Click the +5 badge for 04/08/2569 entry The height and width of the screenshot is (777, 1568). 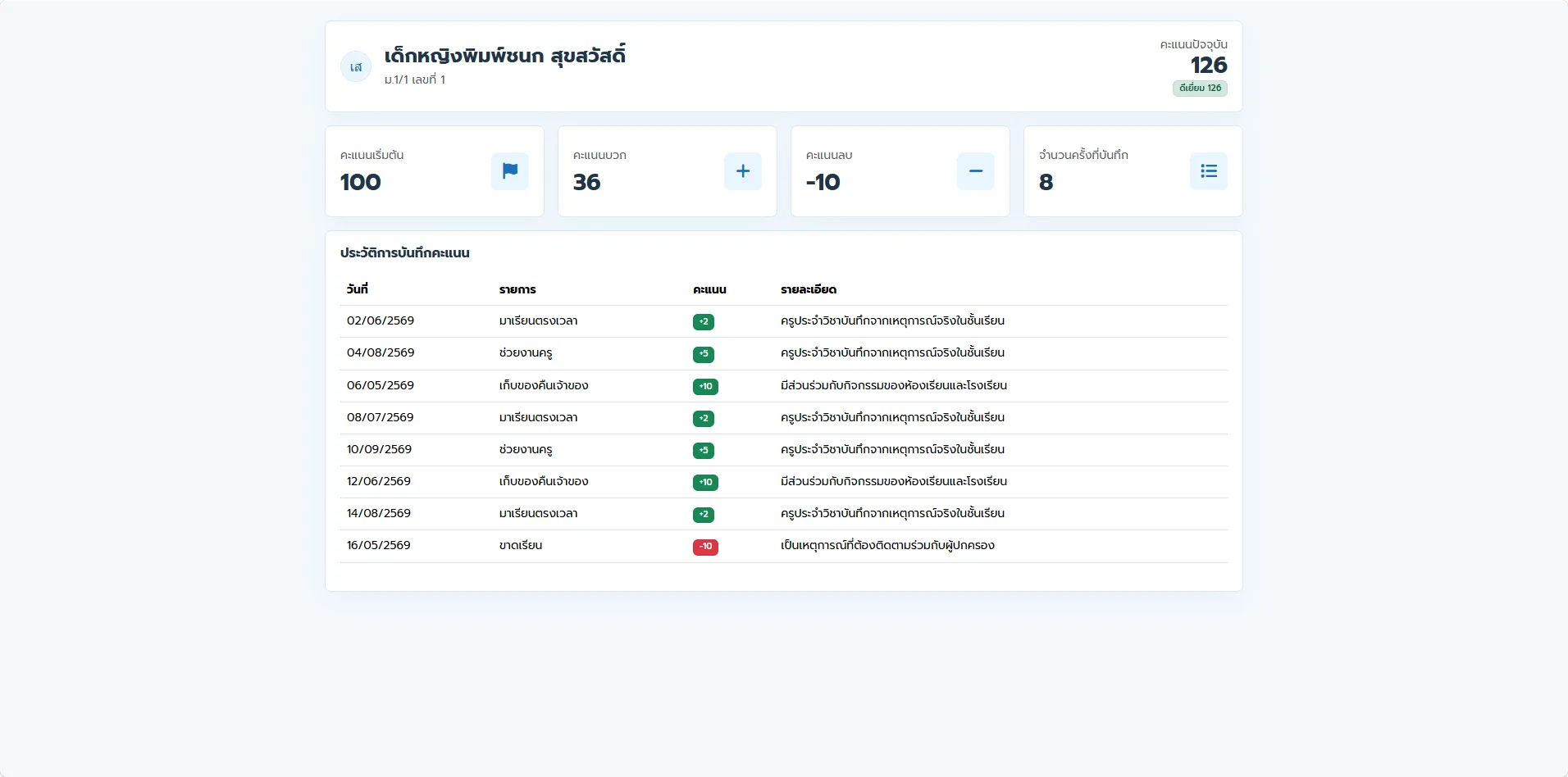click(x=703, y=354)
